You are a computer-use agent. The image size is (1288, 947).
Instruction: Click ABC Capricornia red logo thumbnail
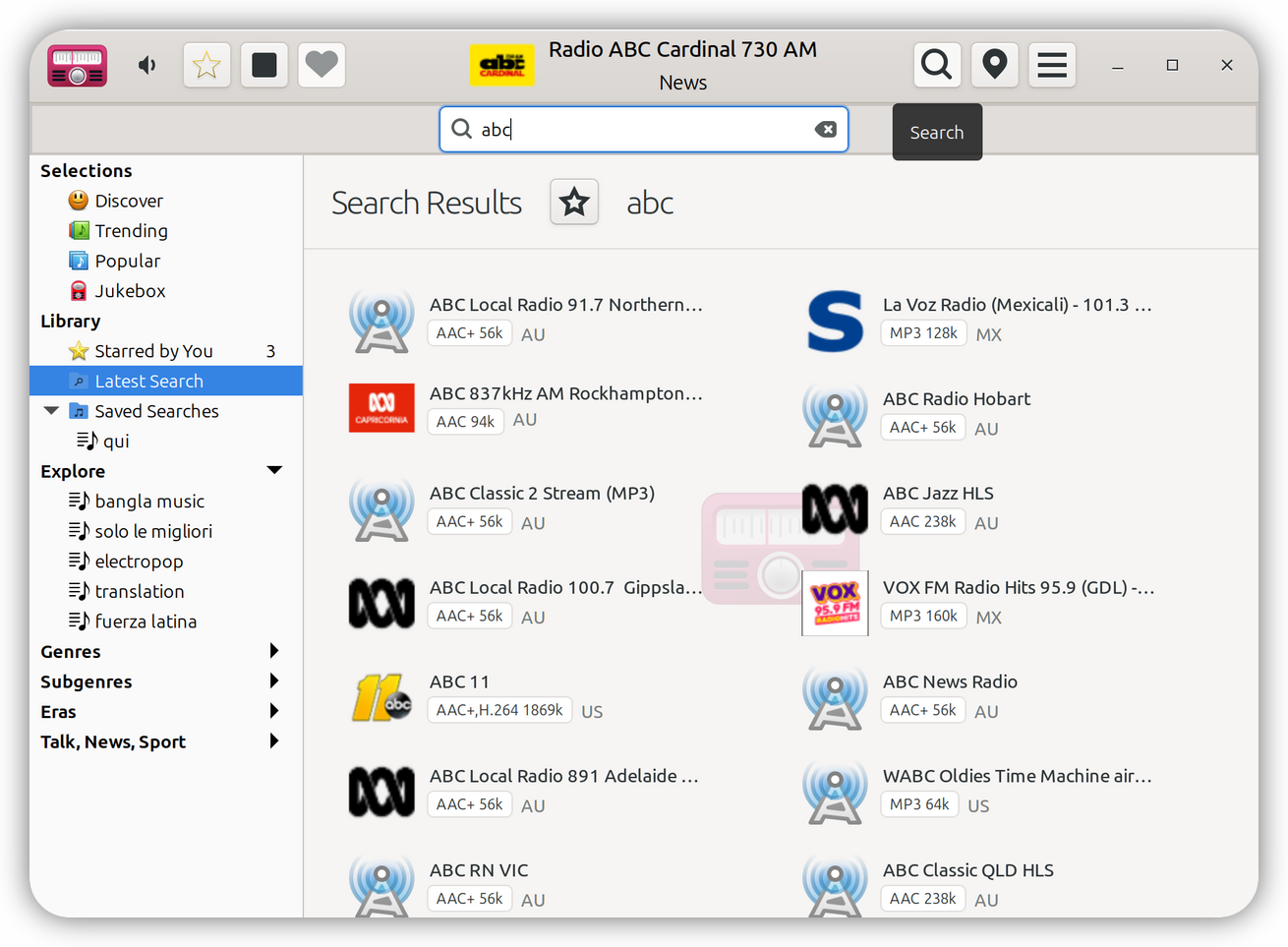tap(381, 408)
